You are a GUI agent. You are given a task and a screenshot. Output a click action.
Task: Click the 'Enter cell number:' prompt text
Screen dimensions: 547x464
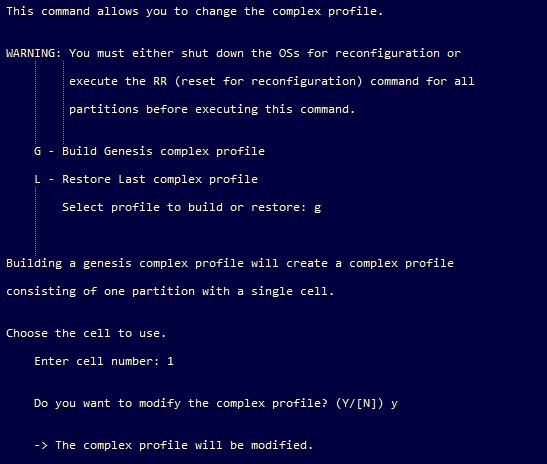[97, 361]
